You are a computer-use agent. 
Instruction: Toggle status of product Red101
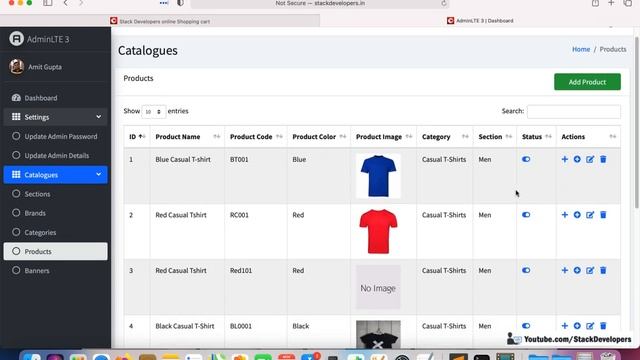(526, 270)
